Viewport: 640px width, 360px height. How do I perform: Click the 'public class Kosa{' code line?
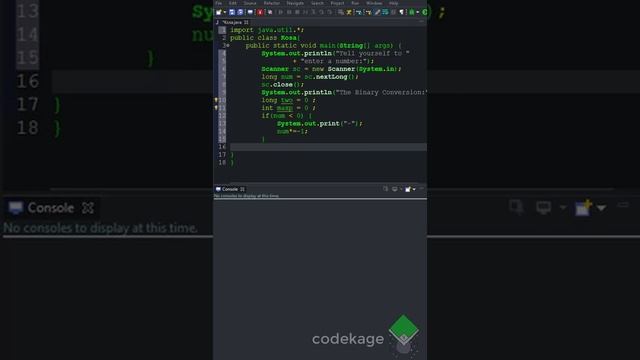tap(265, 38)
